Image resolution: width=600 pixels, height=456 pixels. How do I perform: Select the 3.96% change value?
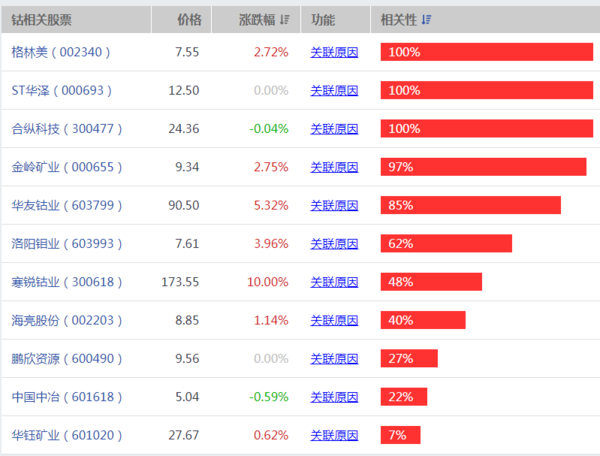click(271, 243)
